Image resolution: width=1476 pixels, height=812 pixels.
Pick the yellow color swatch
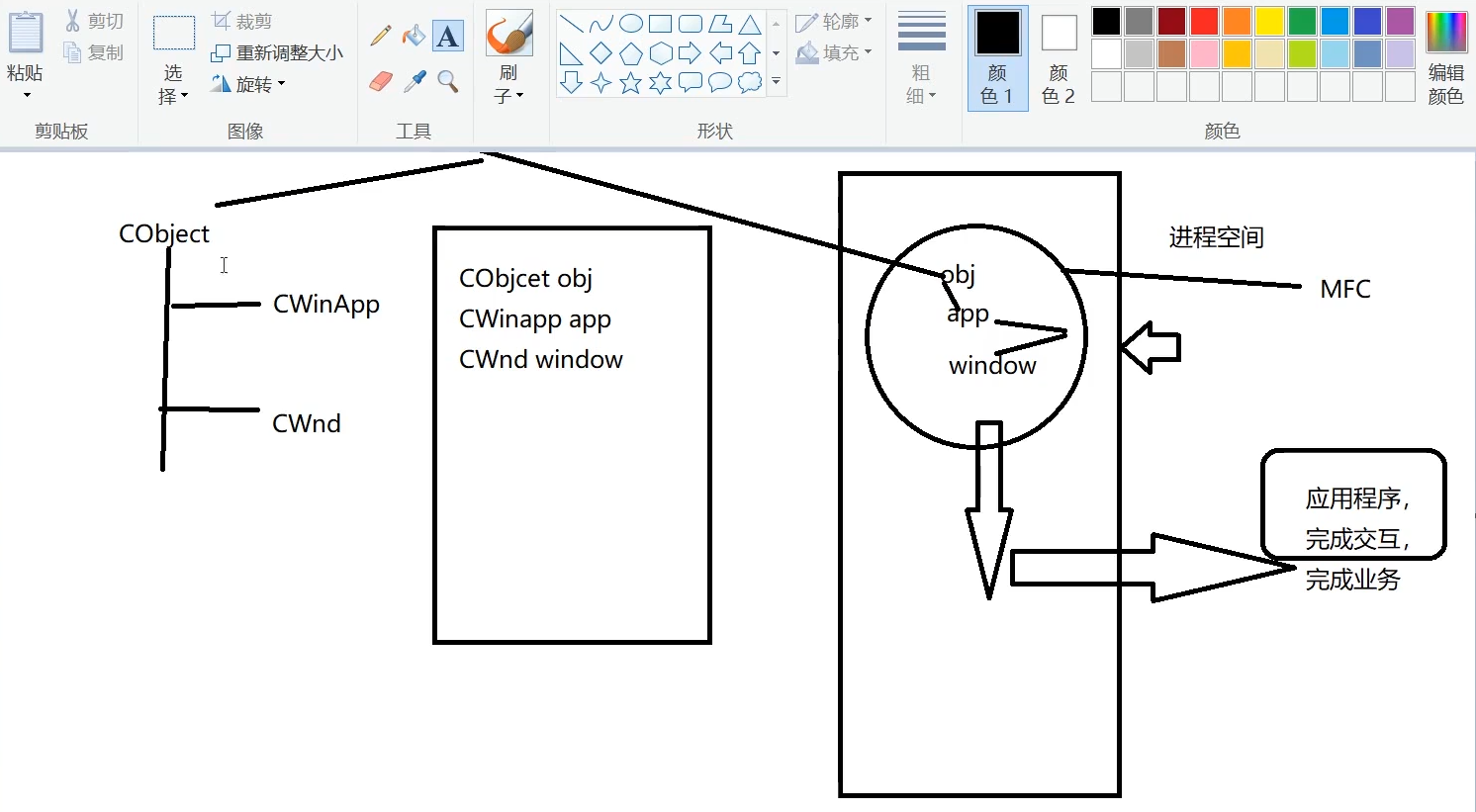pyautogui.click(x=1269, y=21)
